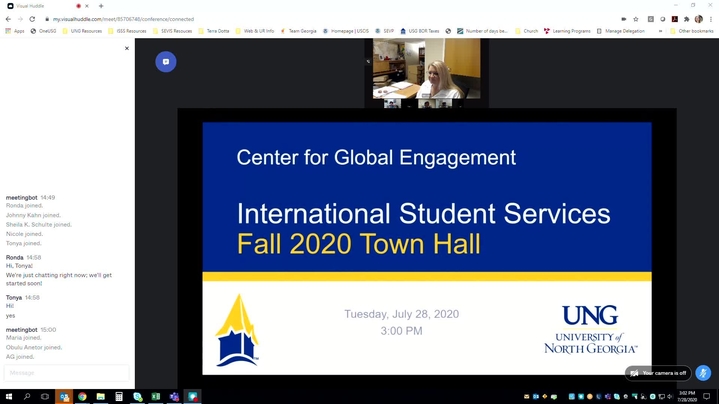Reload the page with the refresh icon
Screen dimensions: 719x404
click(x=32, y=19)
